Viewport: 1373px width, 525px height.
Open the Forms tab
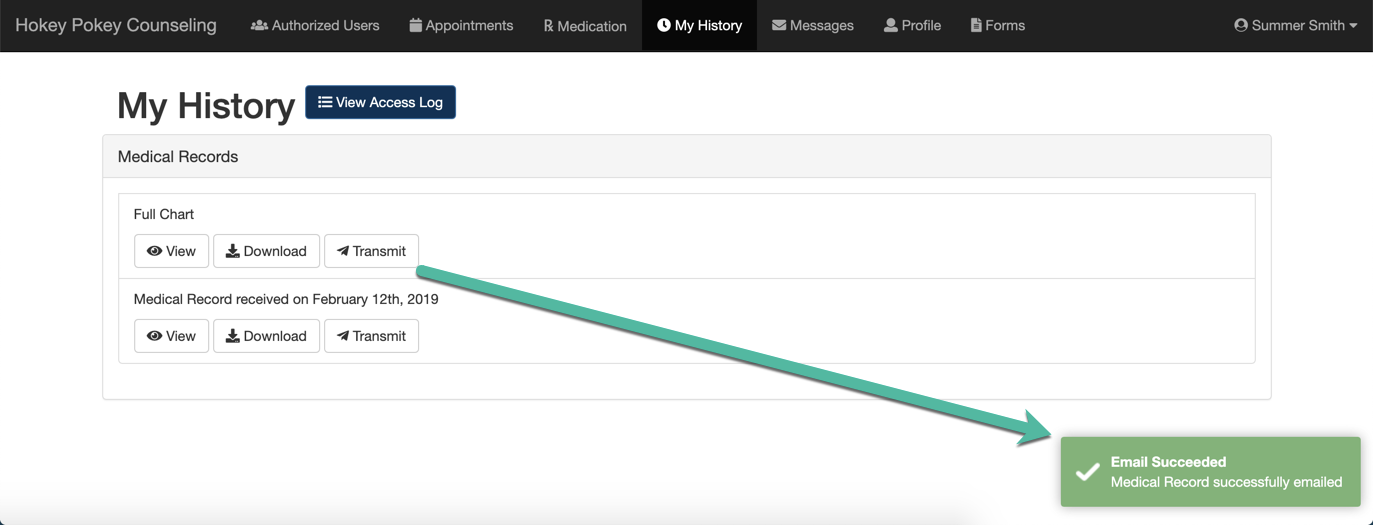[x=998, y=25]
